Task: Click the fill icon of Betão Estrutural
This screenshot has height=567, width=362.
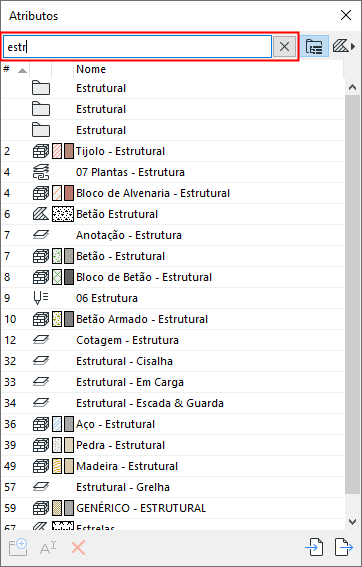Action: pyautogui.click(x=41, y=214)
